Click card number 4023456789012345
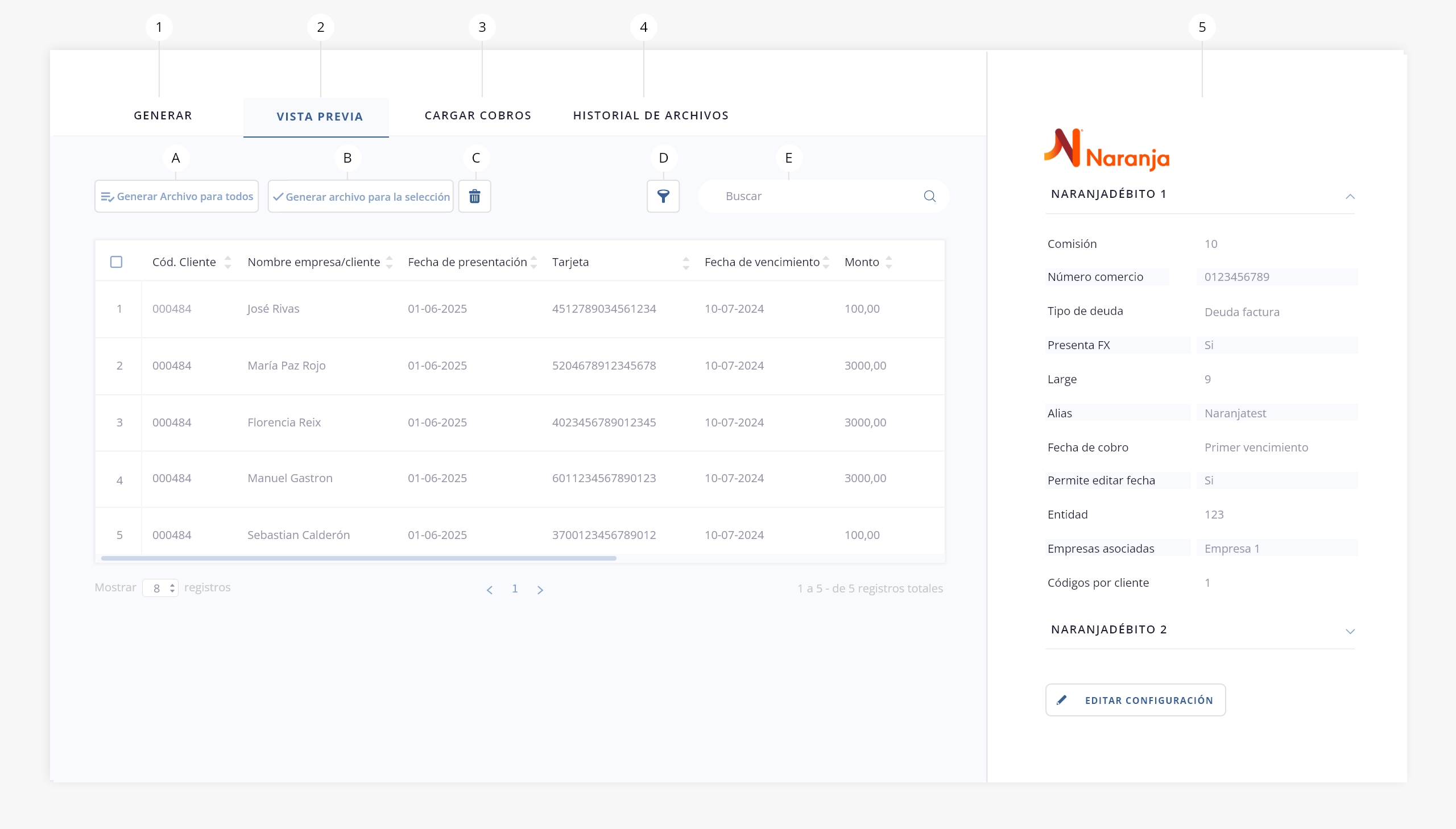The height and width of the screenshot is (829, 1456). pyautogui.click(x=603, y=422)
